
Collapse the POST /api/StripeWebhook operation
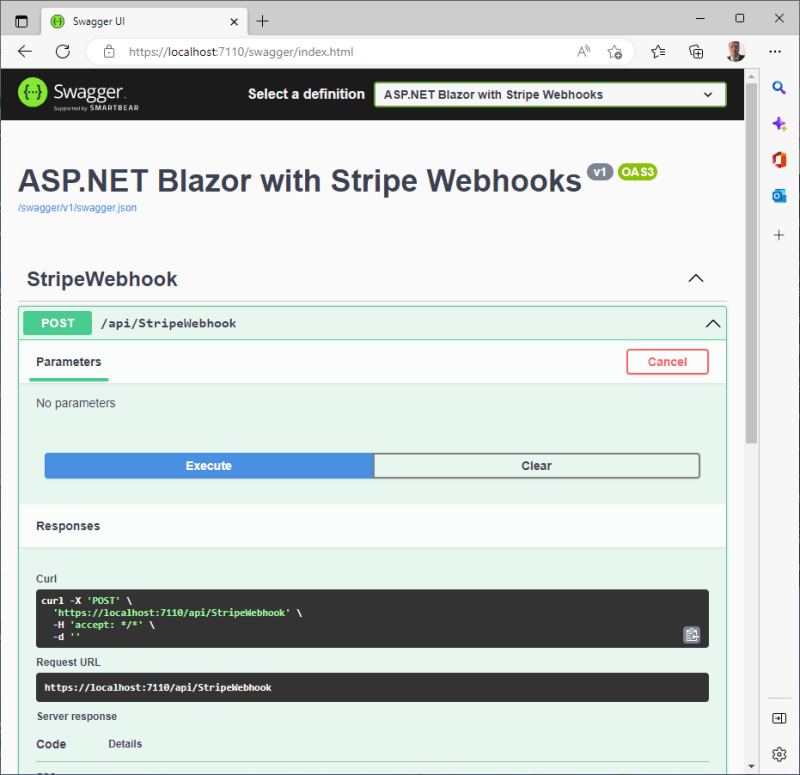click(x=713, y=323)
